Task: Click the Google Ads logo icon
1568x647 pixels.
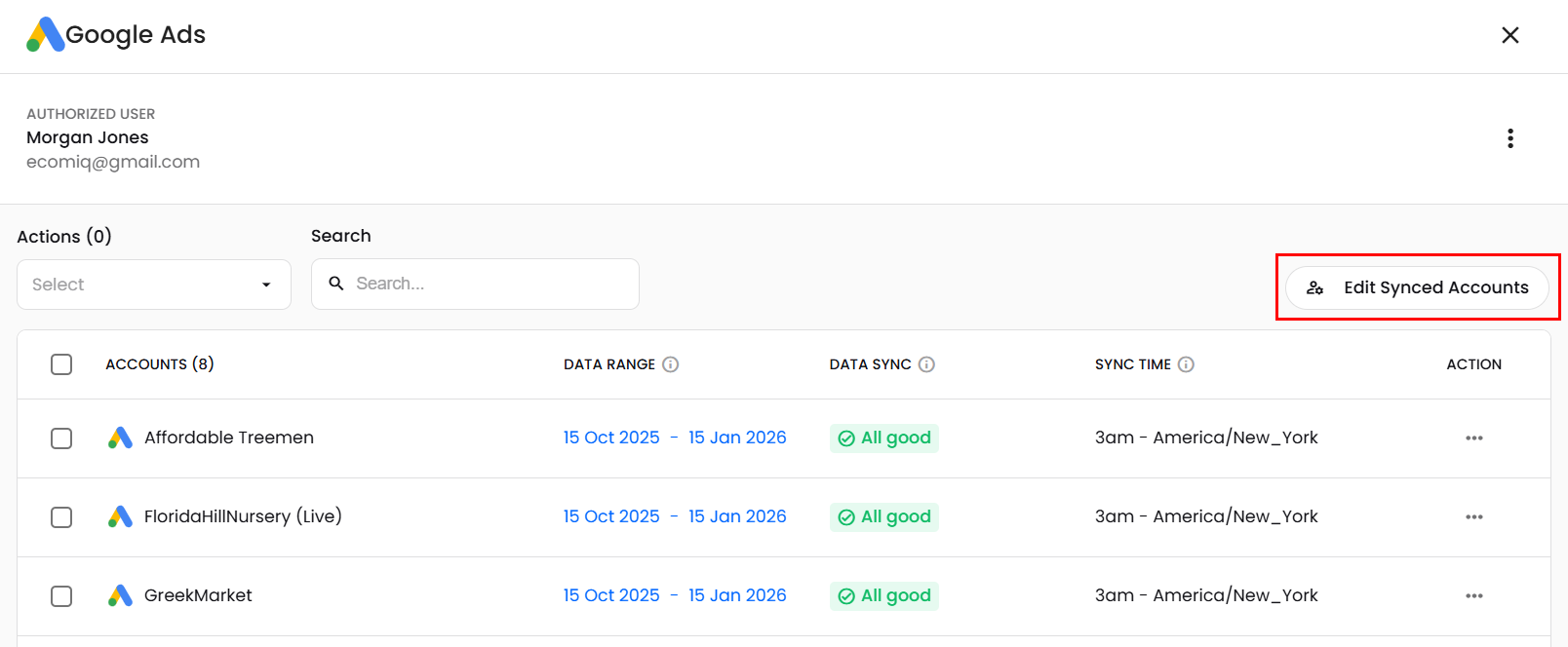Action: tap(45, 35)
